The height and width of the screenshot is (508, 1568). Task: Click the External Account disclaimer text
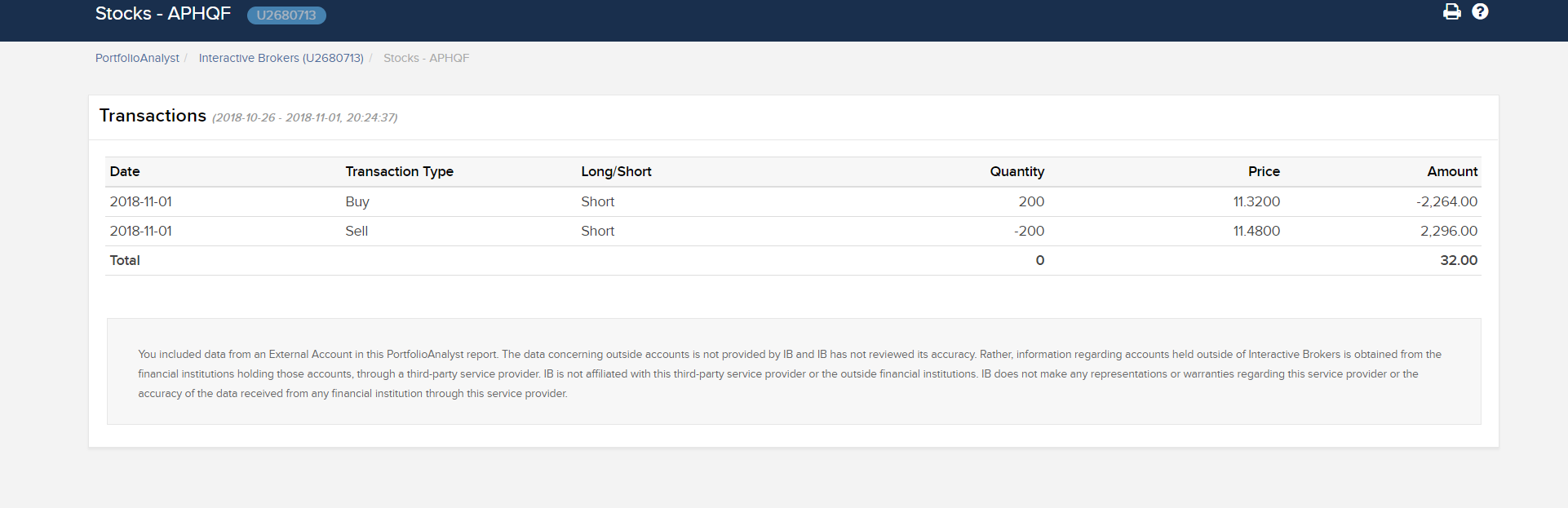[790, 373]
